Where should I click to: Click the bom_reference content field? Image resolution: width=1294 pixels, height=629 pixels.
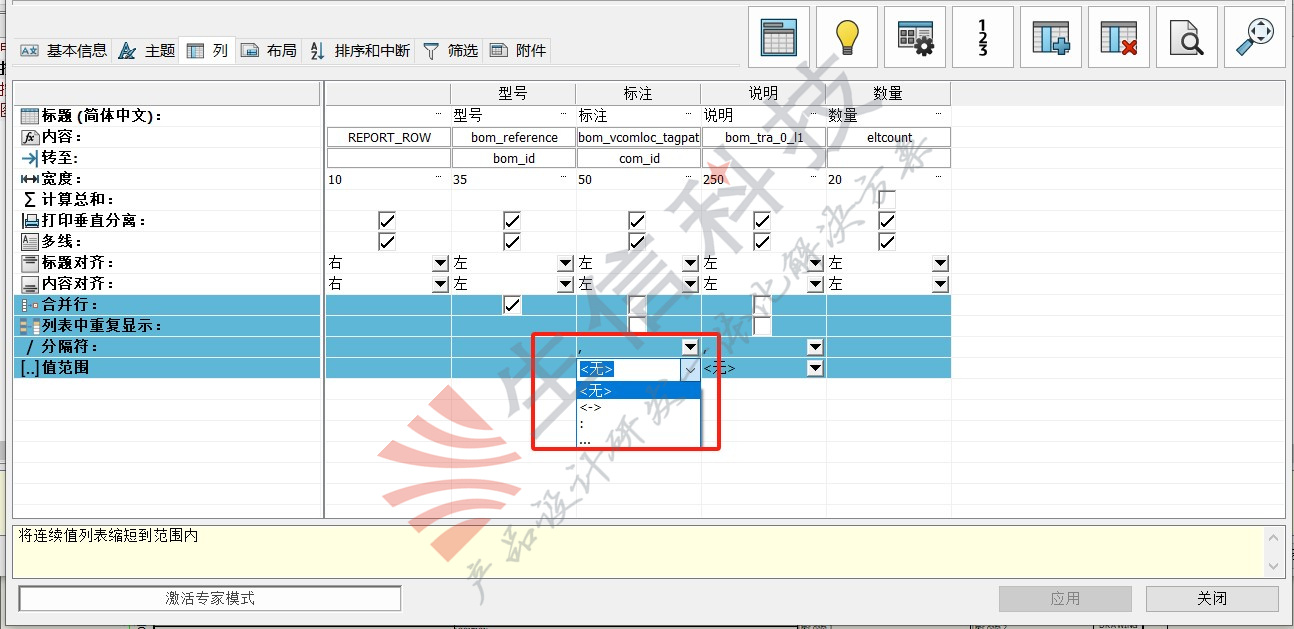tap(513, 137)
